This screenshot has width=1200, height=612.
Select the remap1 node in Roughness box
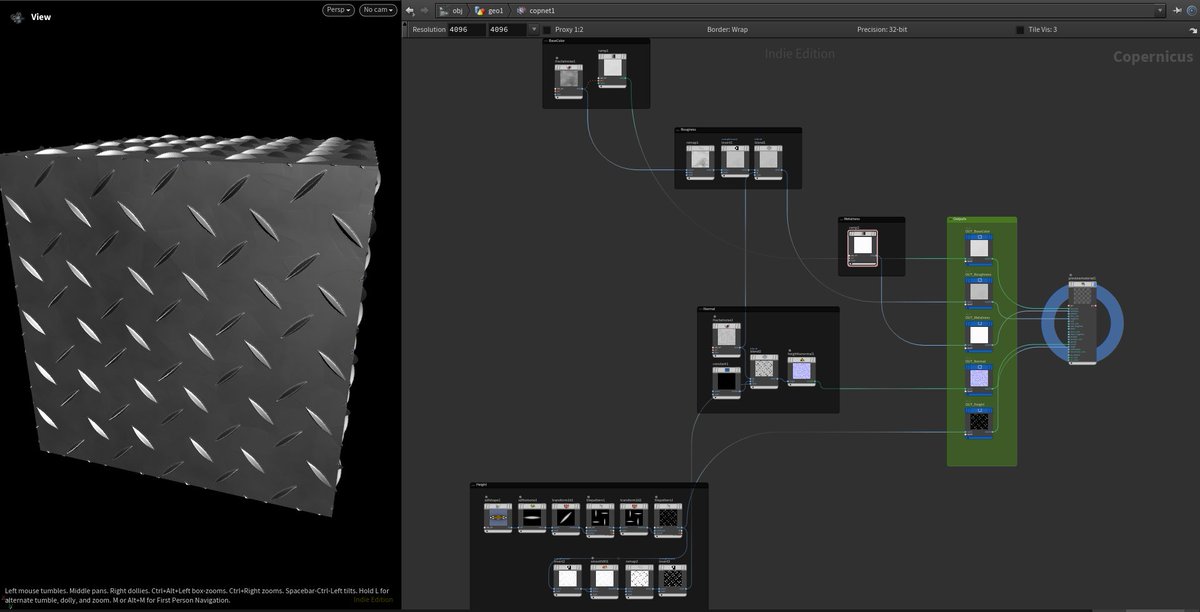click(700, 161)
